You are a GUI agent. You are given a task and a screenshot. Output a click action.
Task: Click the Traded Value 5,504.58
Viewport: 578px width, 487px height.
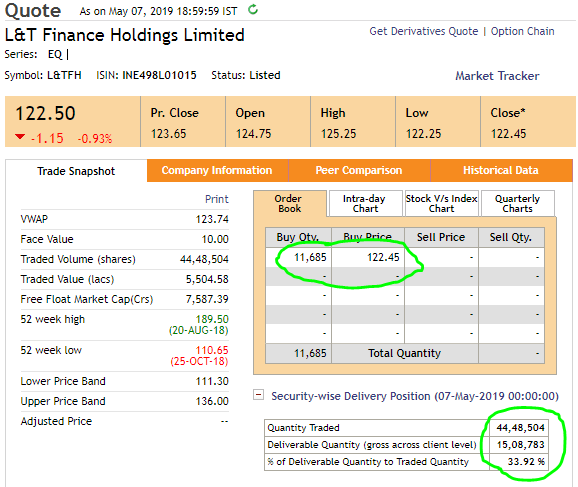coord(207,279)
